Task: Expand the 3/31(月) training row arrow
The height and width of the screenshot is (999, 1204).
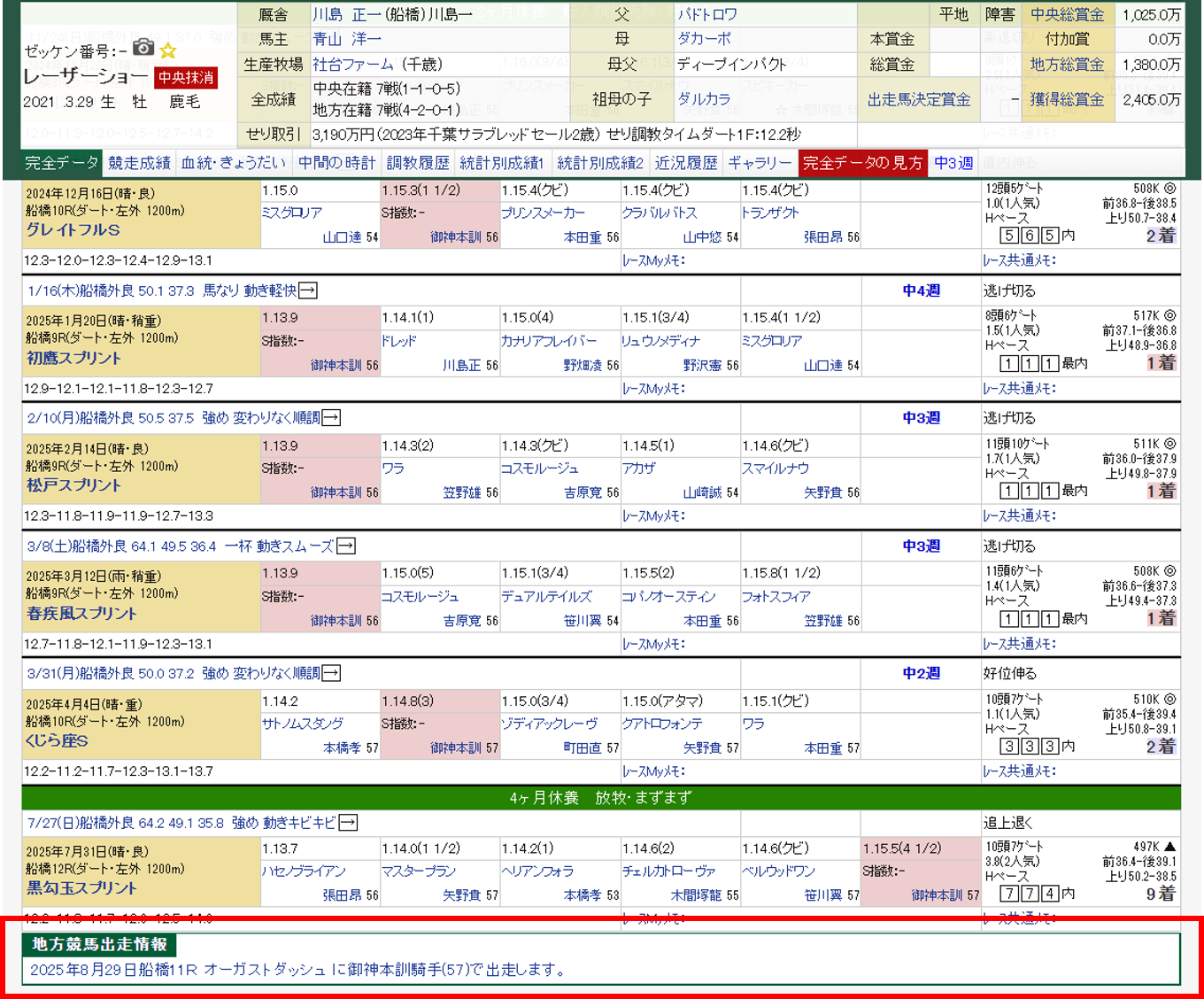Action: 331,673
